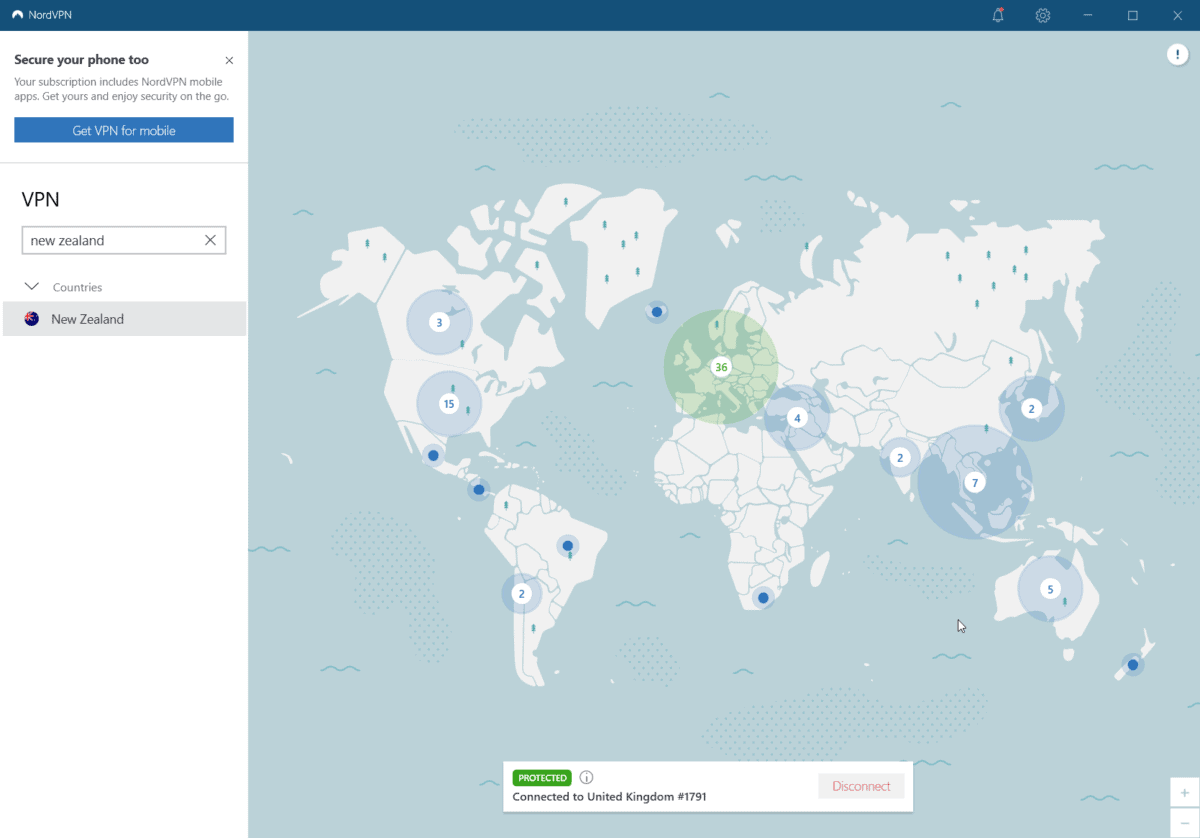
Task: Click the South Africa server pin
Action: (x=763, y=598)
